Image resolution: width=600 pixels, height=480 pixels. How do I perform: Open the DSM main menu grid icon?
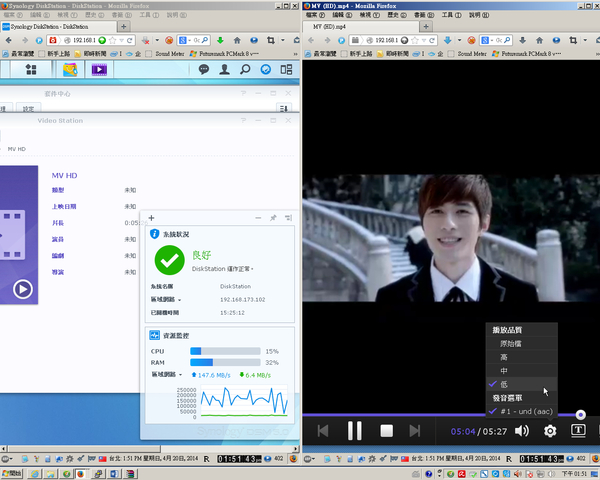31,70
